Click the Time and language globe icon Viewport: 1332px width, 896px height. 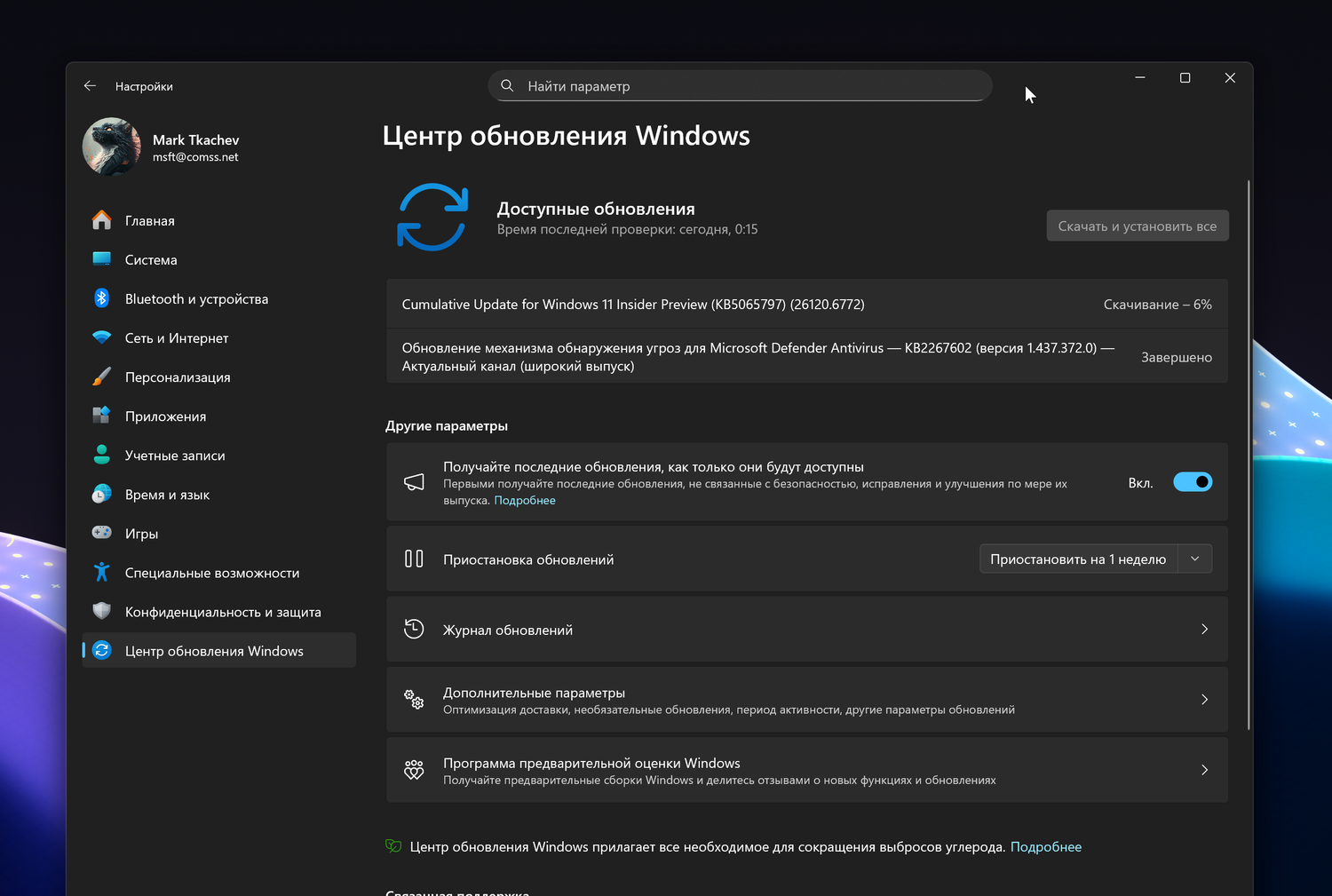(102, 494)
